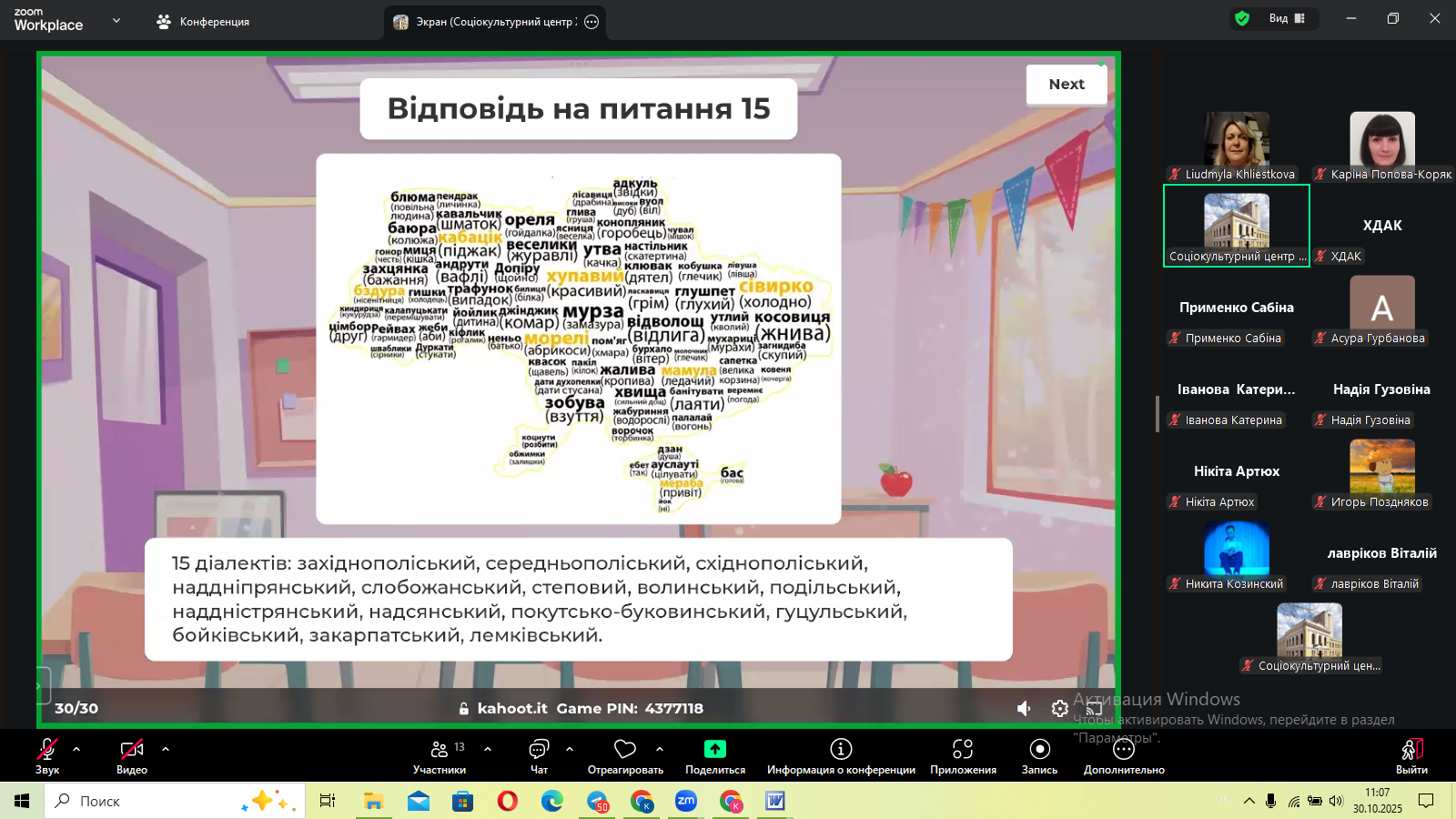The width and height of the screenshot is (1456, 819).
Task: Switch to the Конференция tab
Action: click(x=203, y=22)
